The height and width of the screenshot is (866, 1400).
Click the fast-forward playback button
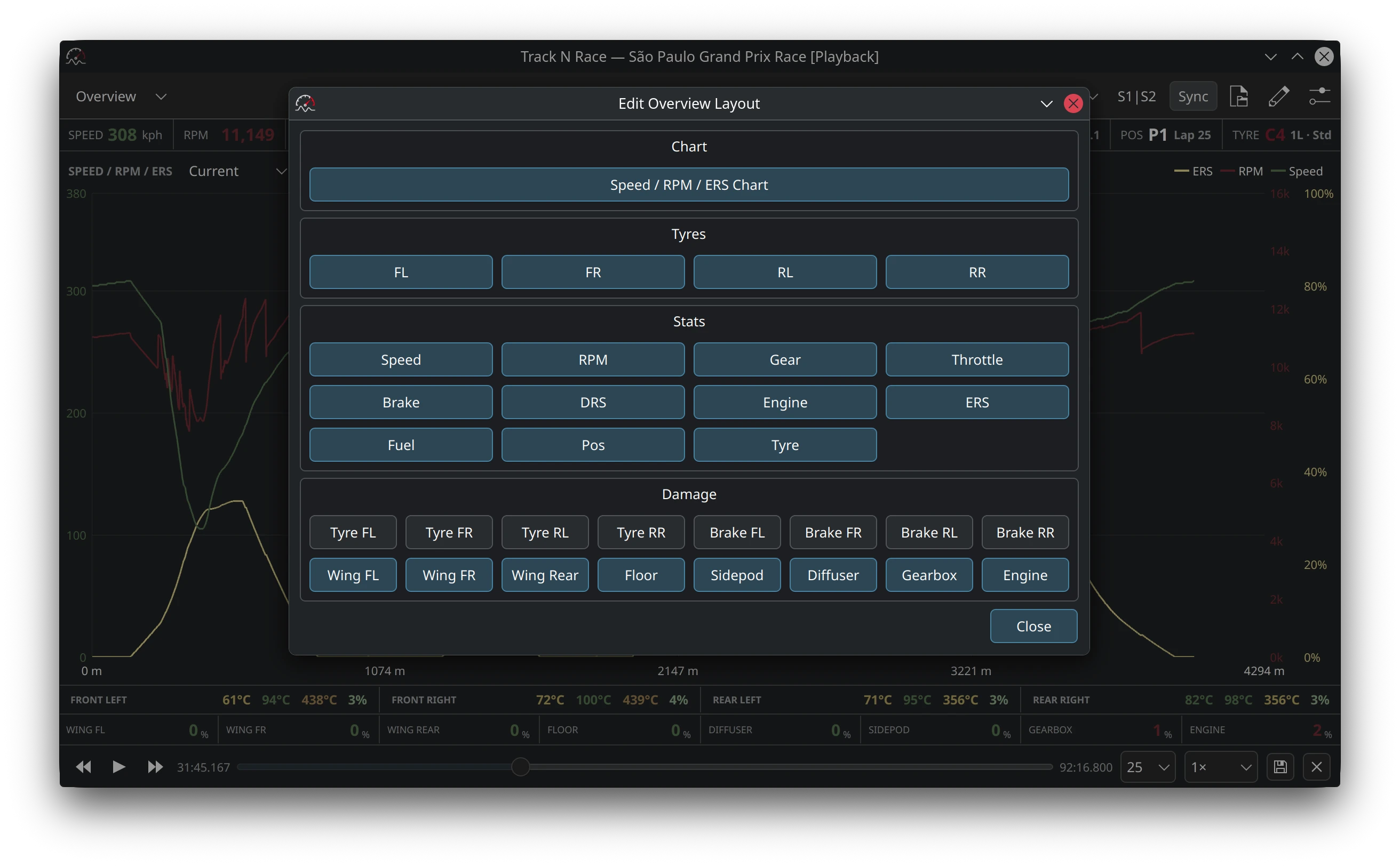click(155, 766)
